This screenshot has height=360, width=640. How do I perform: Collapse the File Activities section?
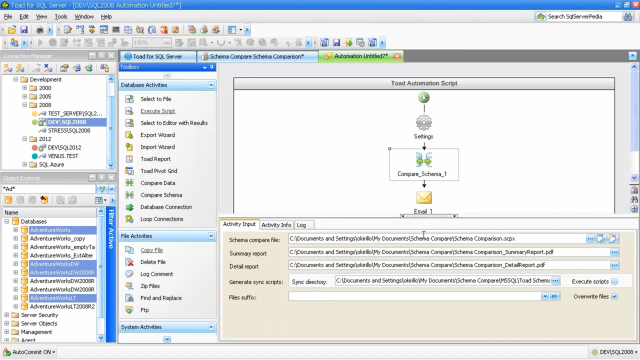[211, 236]
